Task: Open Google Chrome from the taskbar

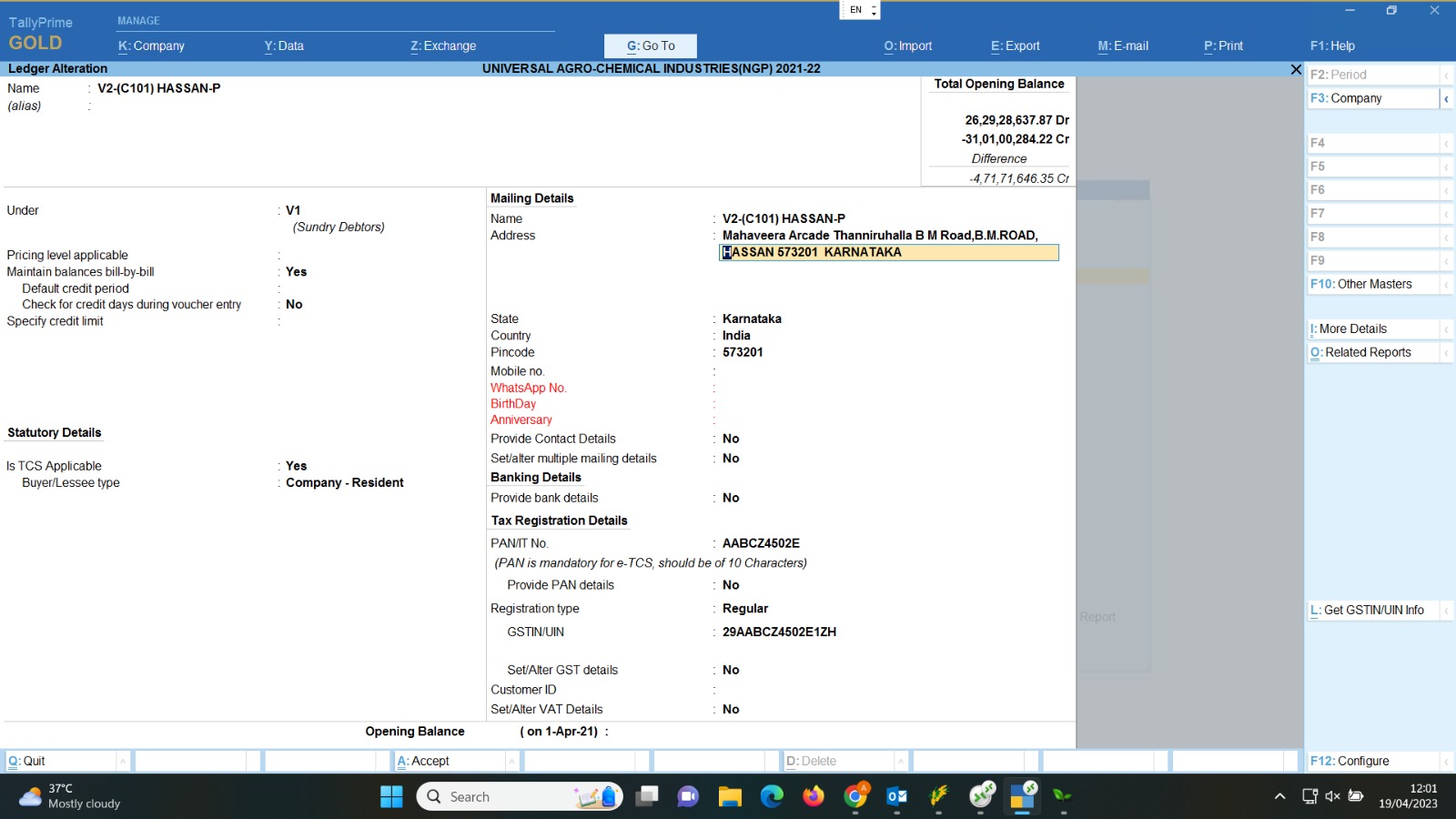Action: [855, 796]
